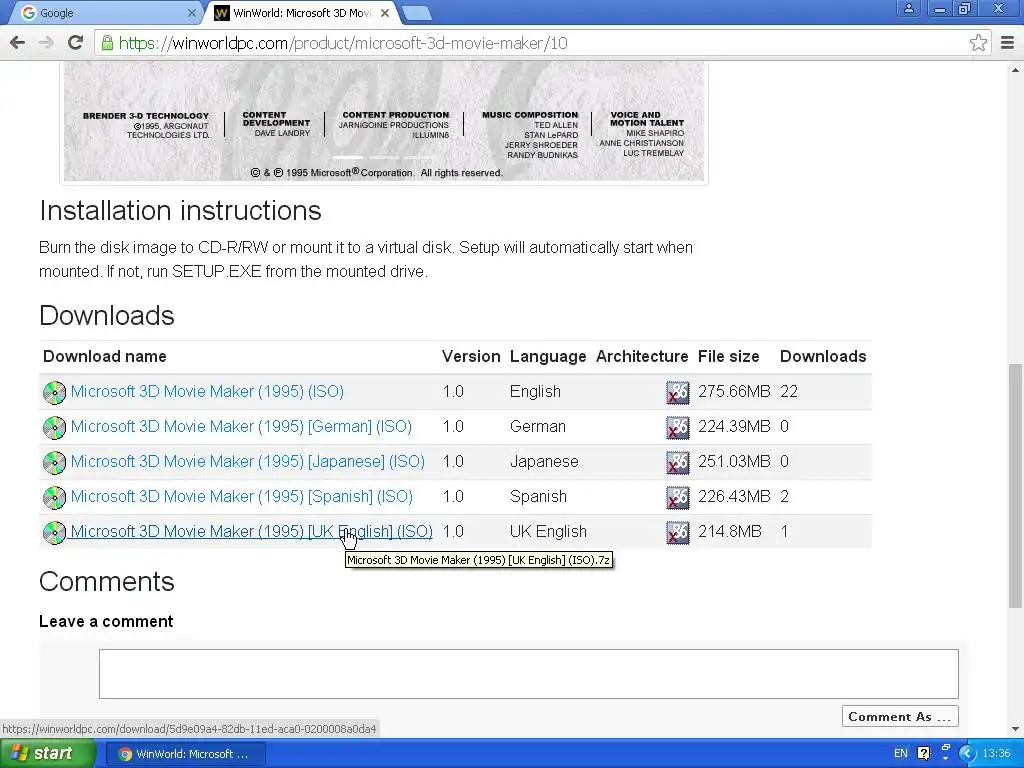
Task: Click x86 icon in German row
Action: (677, 428)
